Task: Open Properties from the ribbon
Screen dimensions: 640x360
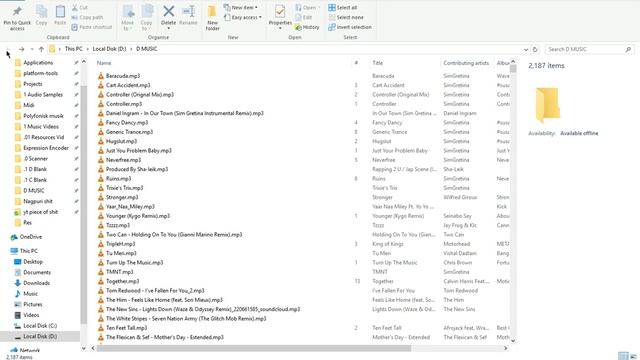Action: pyautogui.click(x=280, y=17)
